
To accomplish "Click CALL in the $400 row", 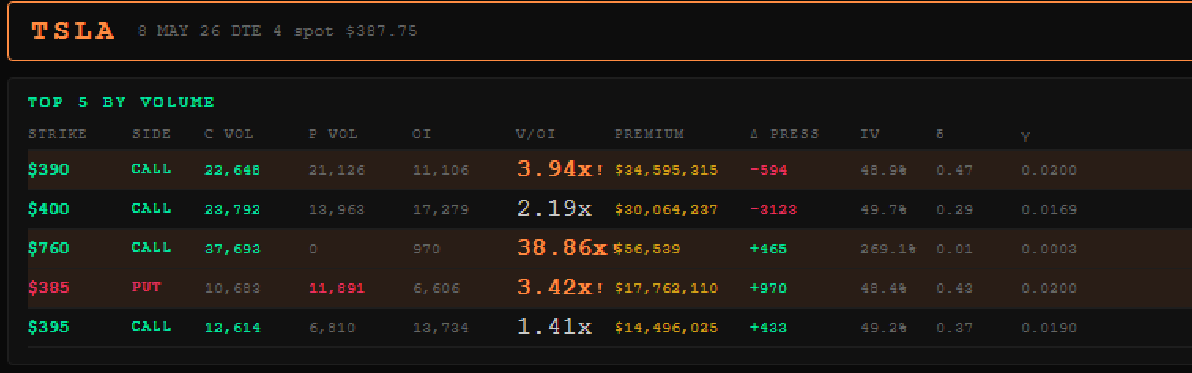I will point(151,208).
